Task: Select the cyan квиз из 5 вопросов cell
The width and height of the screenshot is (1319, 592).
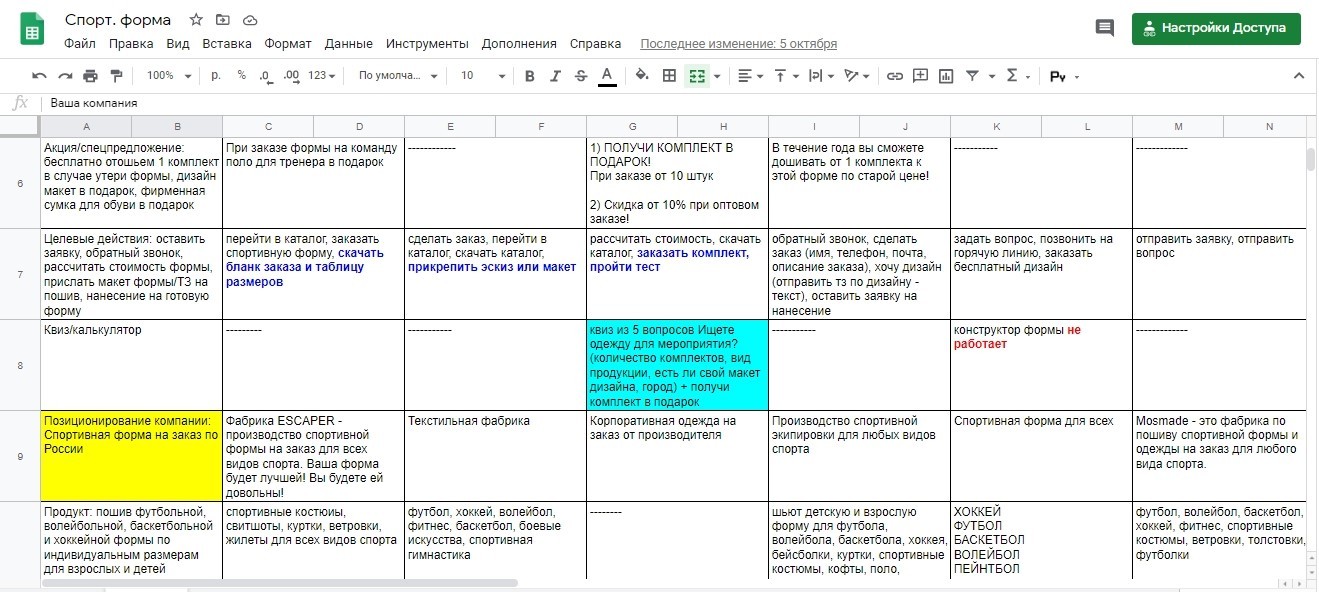Action: click(677, 365)
